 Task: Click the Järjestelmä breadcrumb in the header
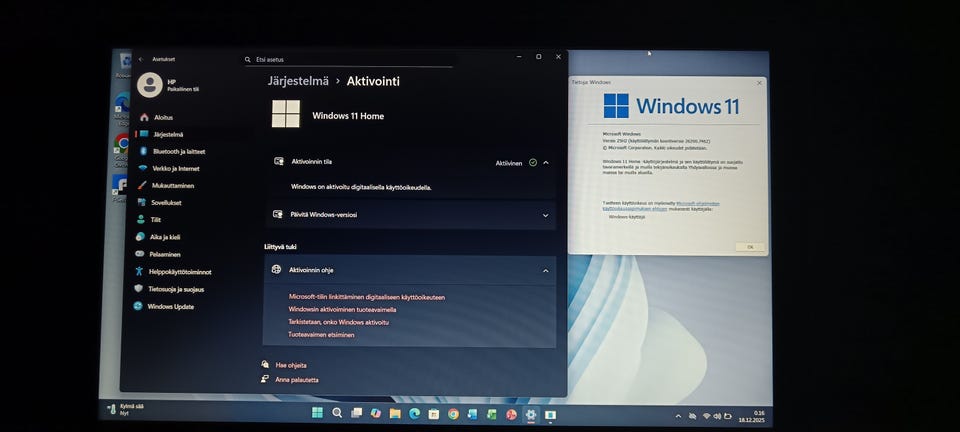click(x=298, y=81)
